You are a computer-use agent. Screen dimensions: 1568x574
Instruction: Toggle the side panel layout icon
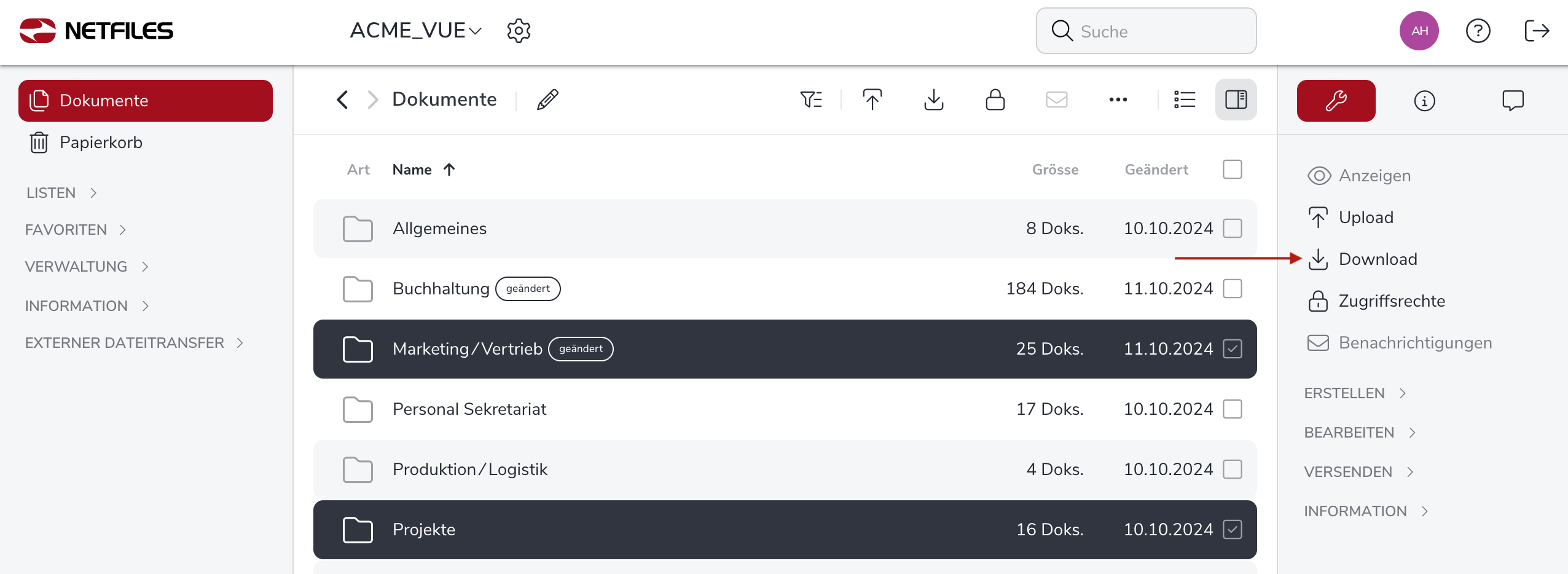tap(1236, 100)
